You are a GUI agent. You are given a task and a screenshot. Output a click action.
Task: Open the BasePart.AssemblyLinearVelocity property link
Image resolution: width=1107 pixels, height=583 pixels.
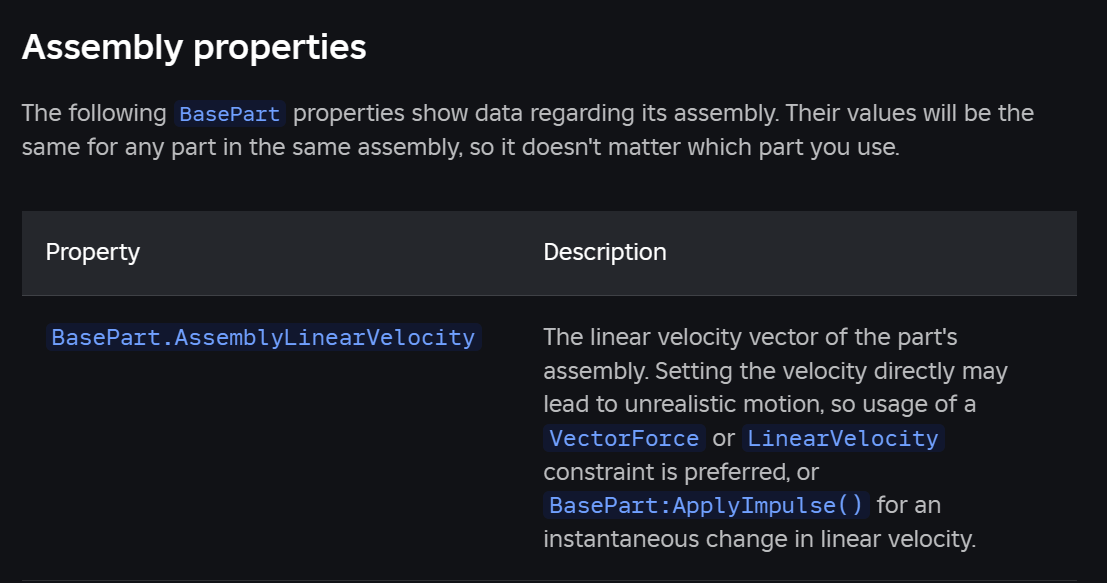[263, 337]
